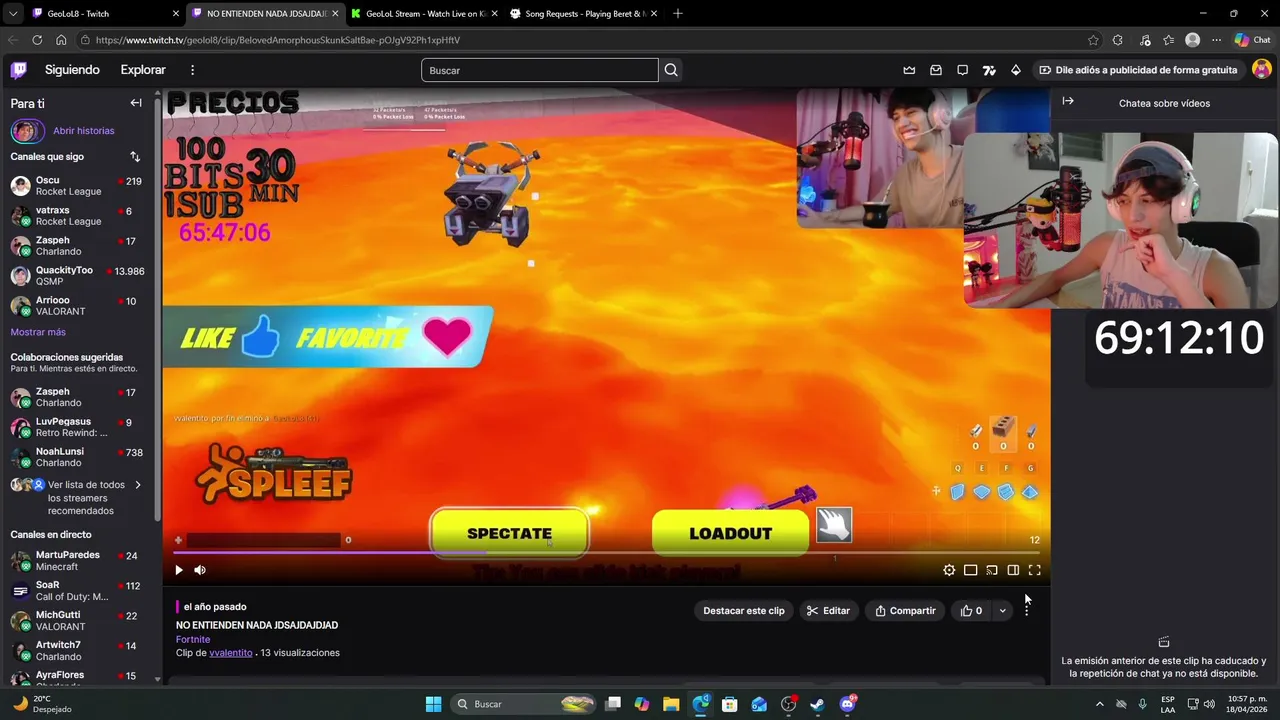Expand the list of recommended streamers
The width and height of the screenshot is (1280, 720).
click(138, 485)
